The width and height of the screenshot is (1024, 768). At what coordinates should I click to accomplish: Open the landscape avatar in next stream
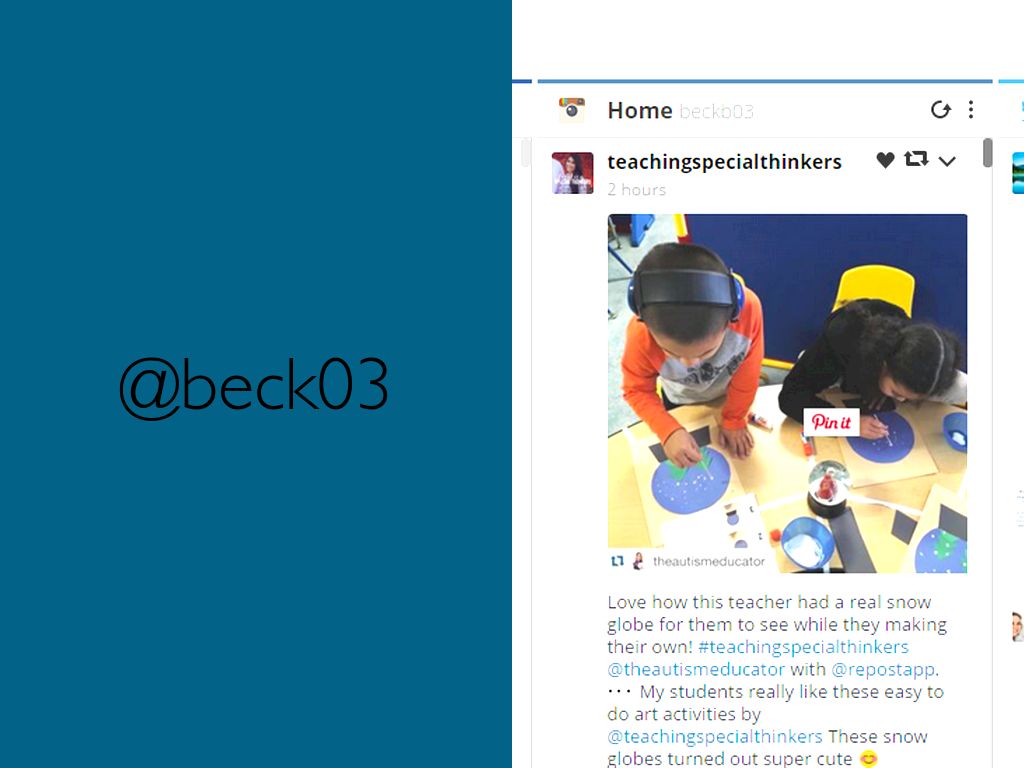pyautogui.click(x=1017, y=173)
